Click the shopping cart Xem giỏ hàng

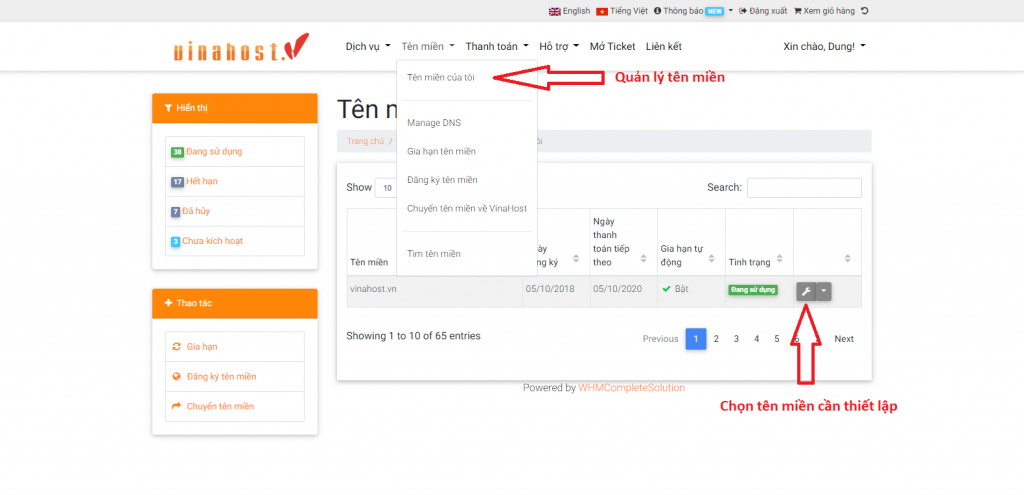click(823, 11)
